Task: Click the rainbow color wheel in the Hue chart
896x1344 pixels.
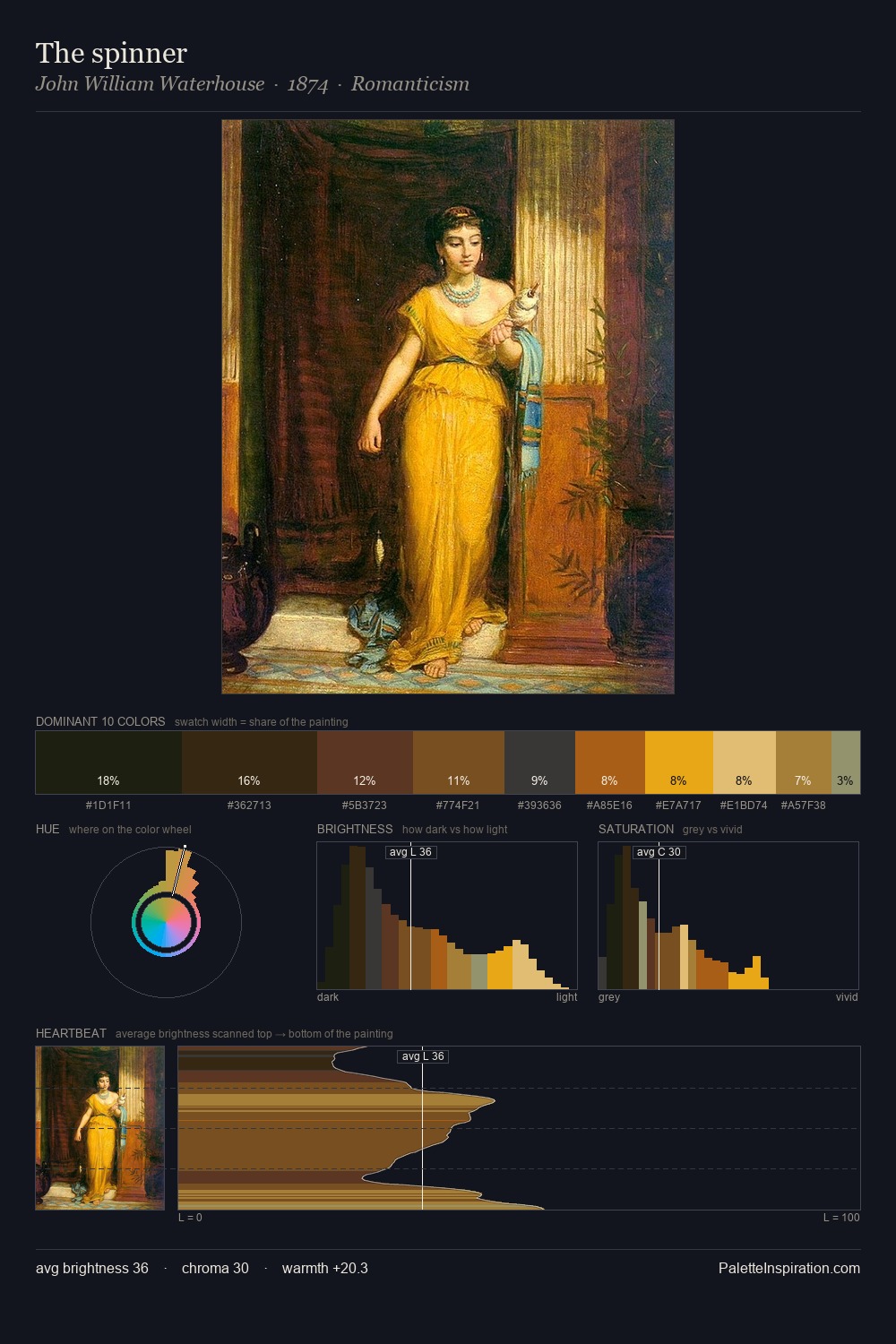Action: coord(166,922)
